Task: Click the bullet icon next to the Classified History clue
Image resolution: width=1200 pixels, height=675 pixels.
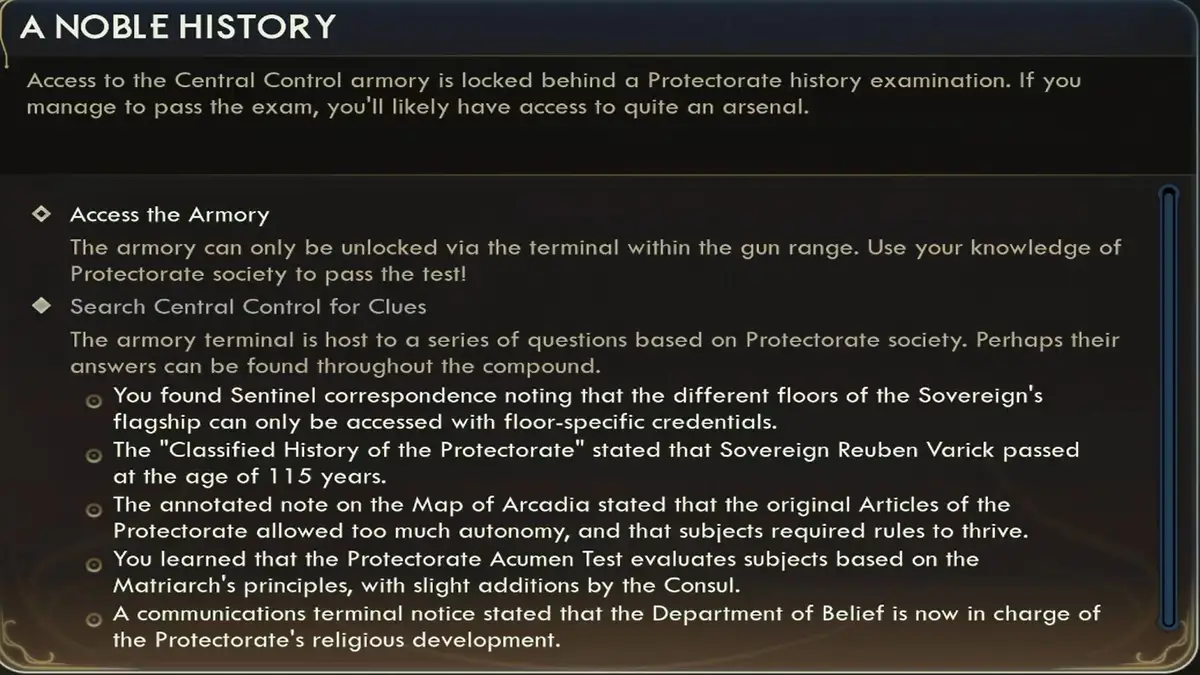Action: click(94, 455)
